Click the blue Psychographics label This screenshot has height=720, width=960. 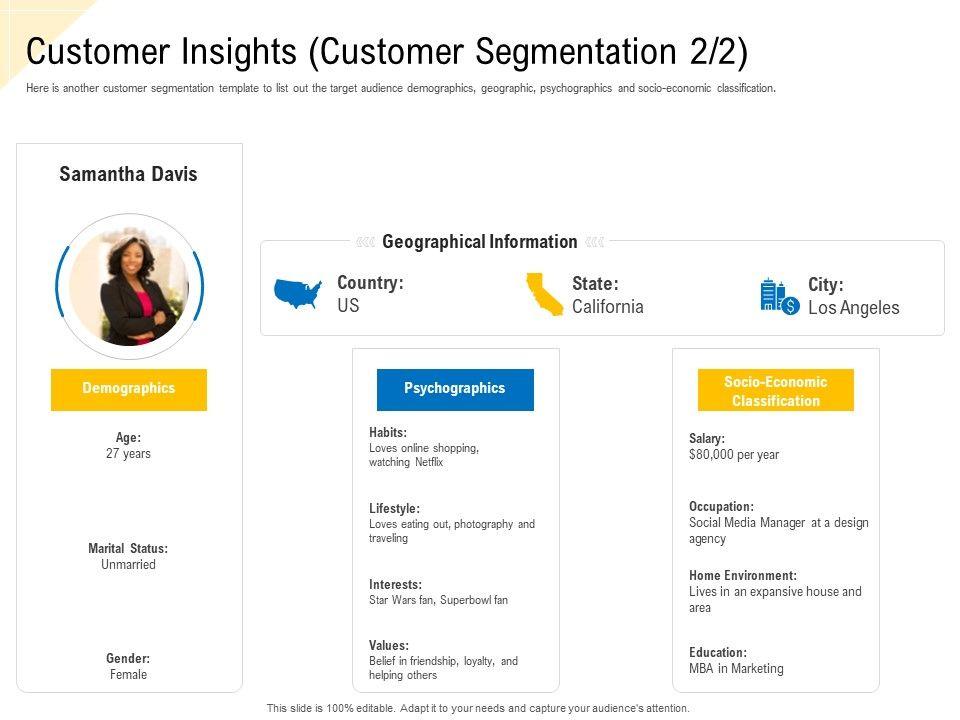[455, 389]
